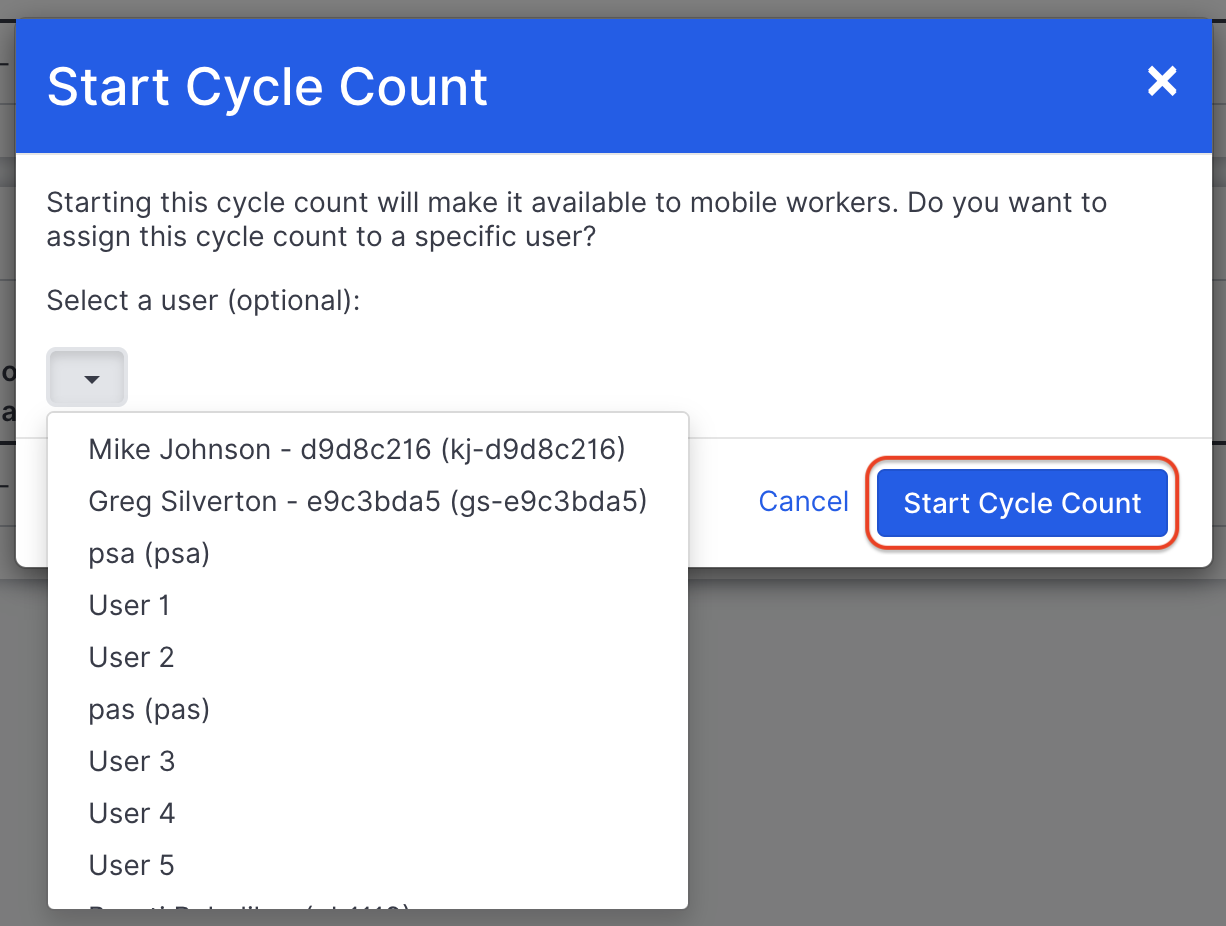Close the Start Cycle Count dialog with the X
Viewport: 1226px width, 926px height.
click(1162, 82)
